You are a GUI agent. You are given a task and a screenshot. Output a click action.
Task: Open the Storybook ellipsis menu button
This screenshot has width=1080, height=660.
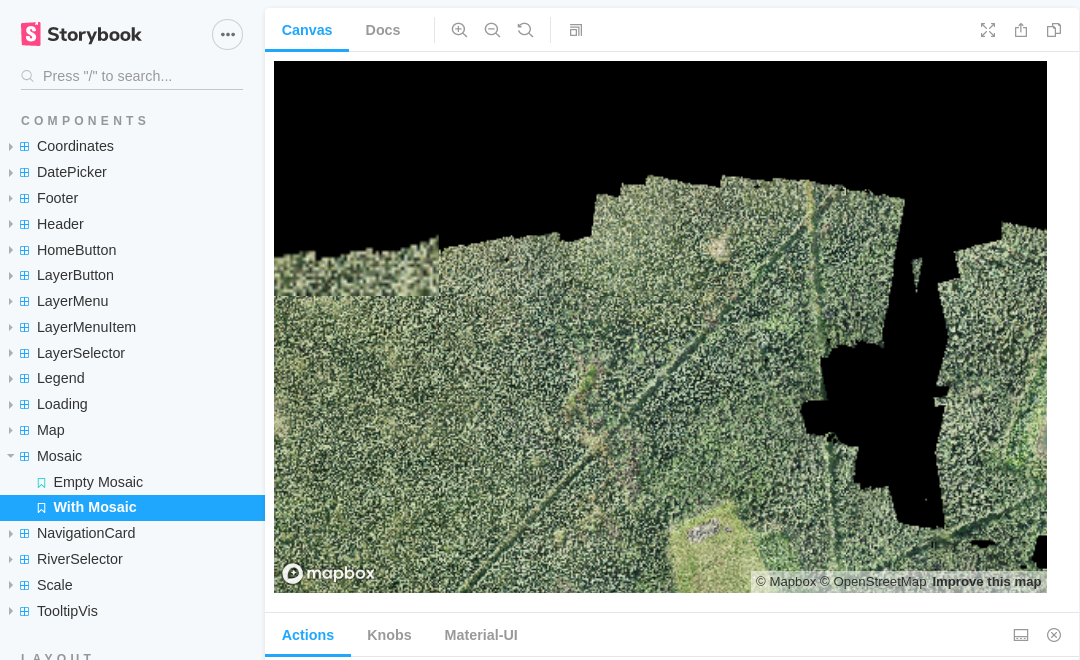coord(227,34)
